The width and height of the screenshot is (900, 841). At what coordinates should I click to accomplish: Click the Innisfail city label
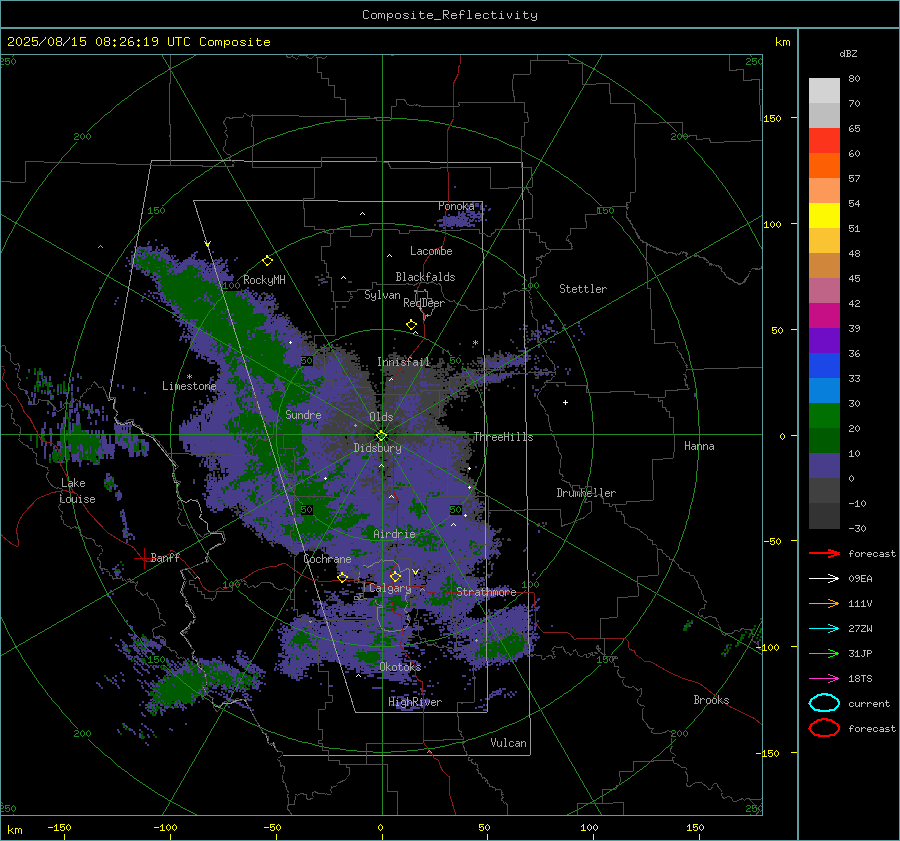pyautogui.click(x=404, y=362)
